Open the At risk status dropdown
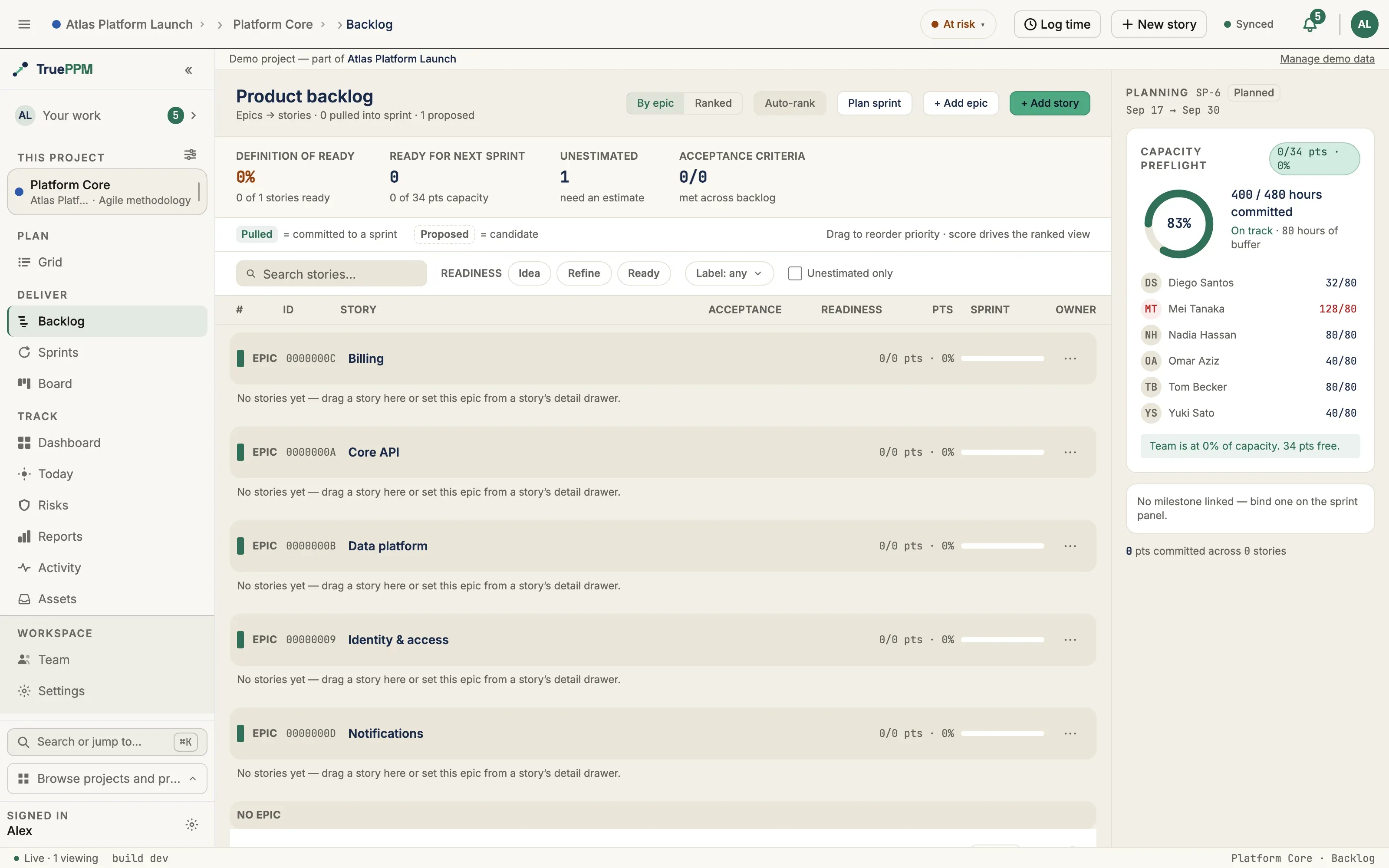This screenshot has width=1389, height=868. click(958, 24)
